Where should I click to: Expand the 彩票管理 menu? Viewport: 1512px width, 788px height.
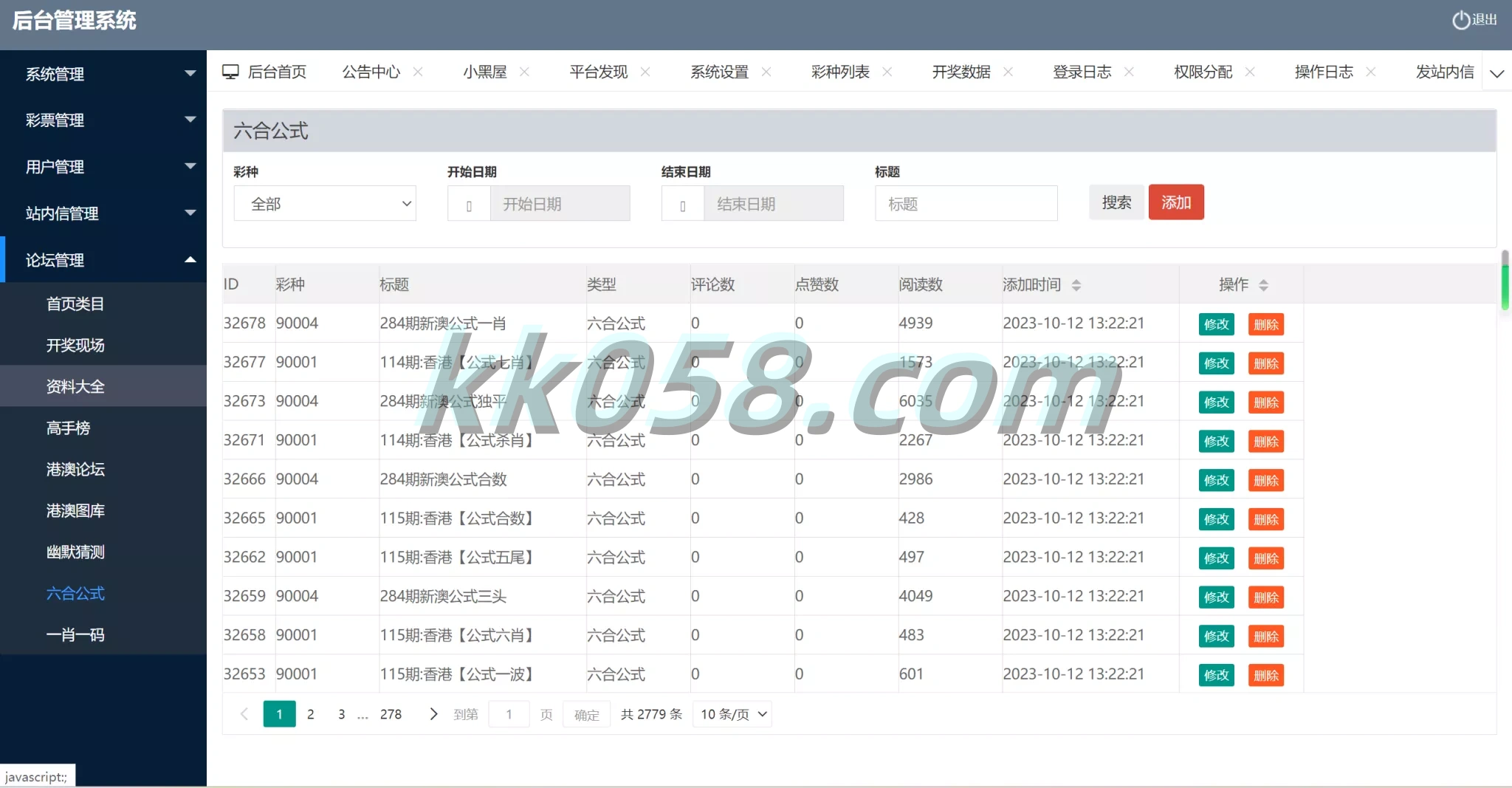coord(103,120)
